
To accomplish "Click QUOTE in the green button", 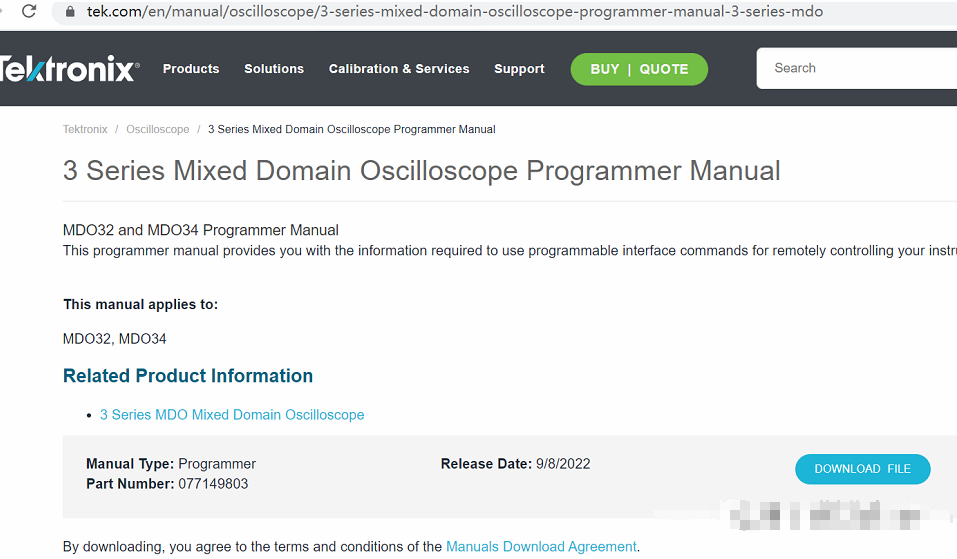I will 664,69.
